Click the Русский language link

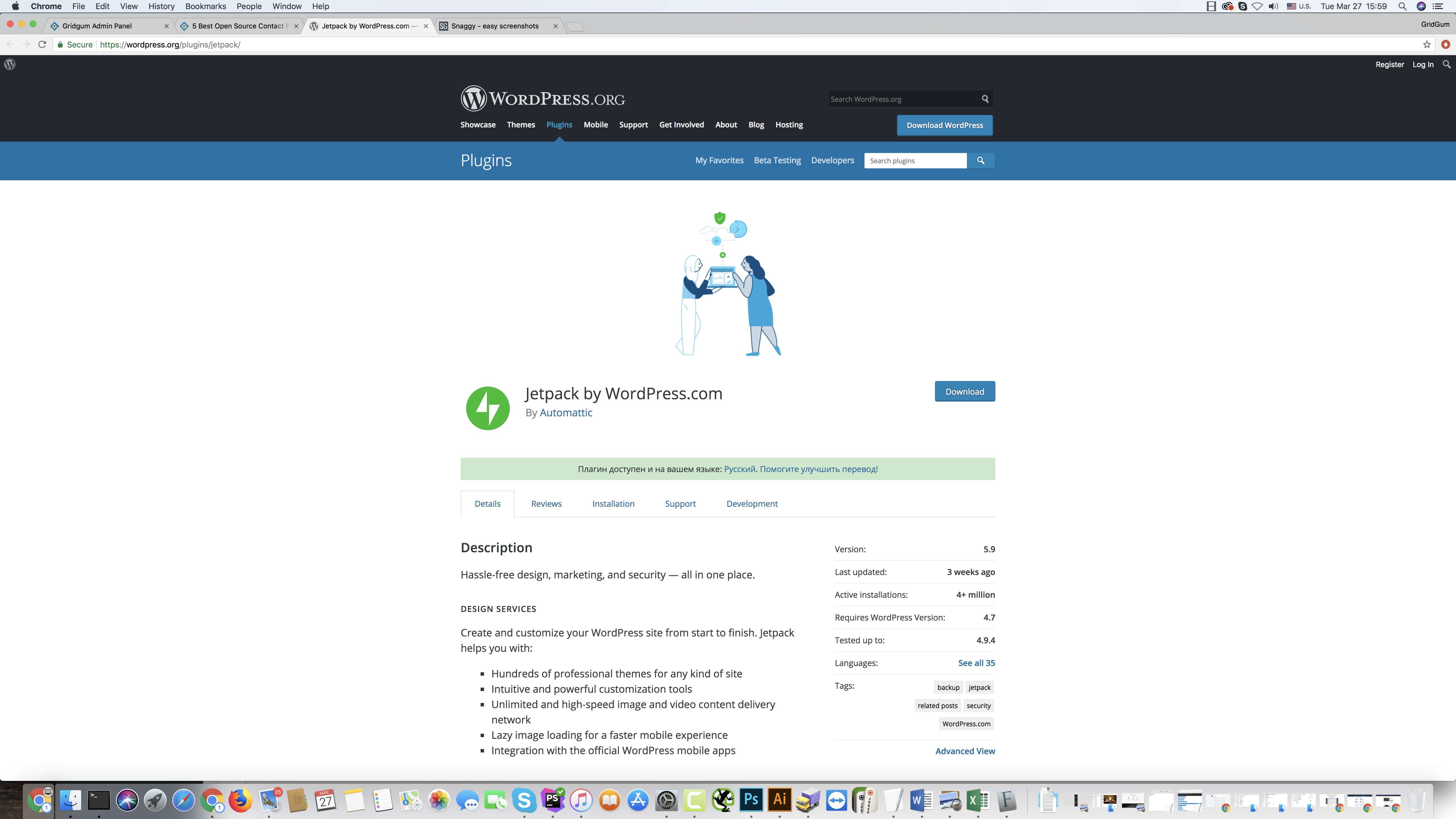coord(739,469)
